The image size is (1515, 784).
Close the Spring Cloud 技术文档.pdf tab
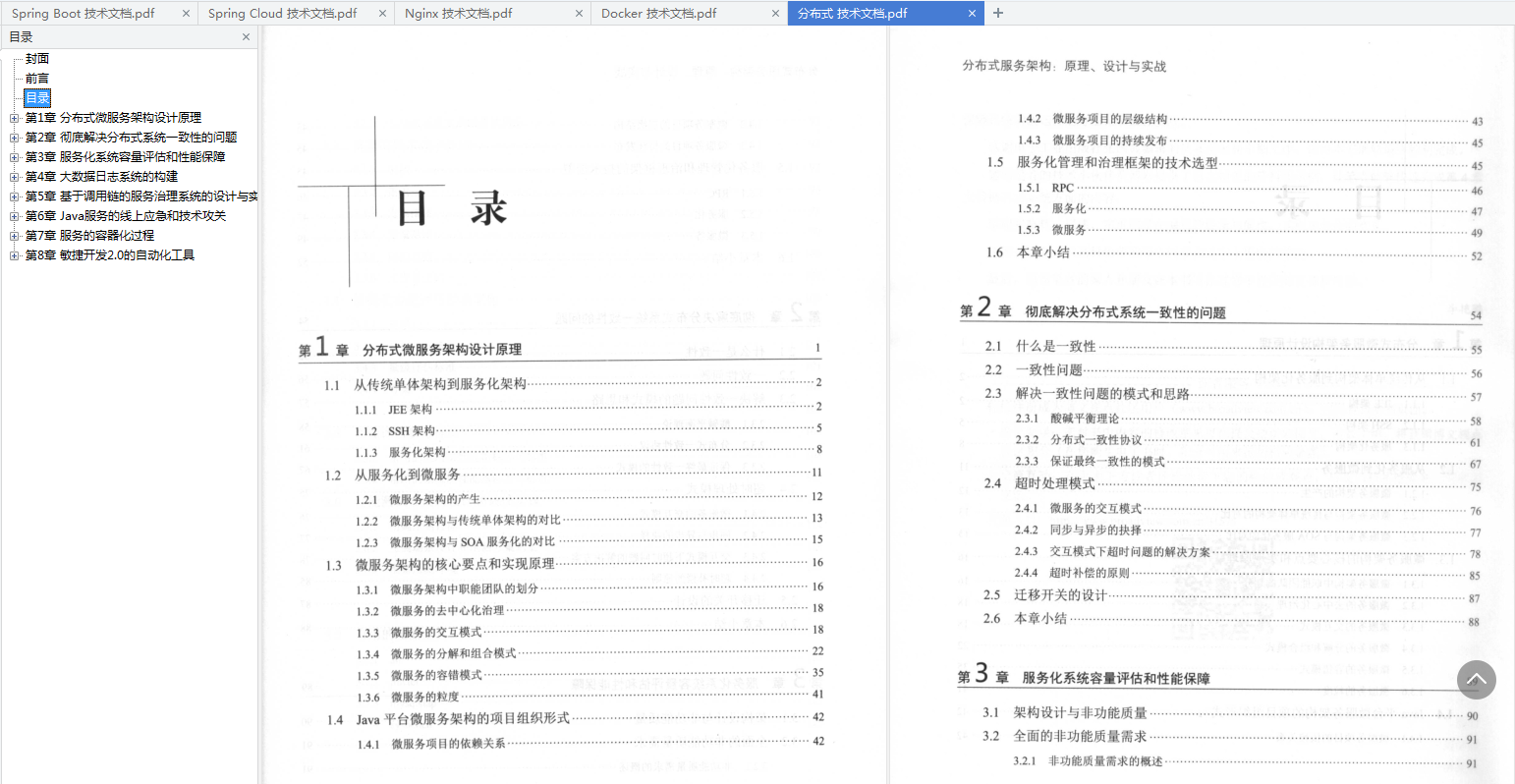(383, 13)
